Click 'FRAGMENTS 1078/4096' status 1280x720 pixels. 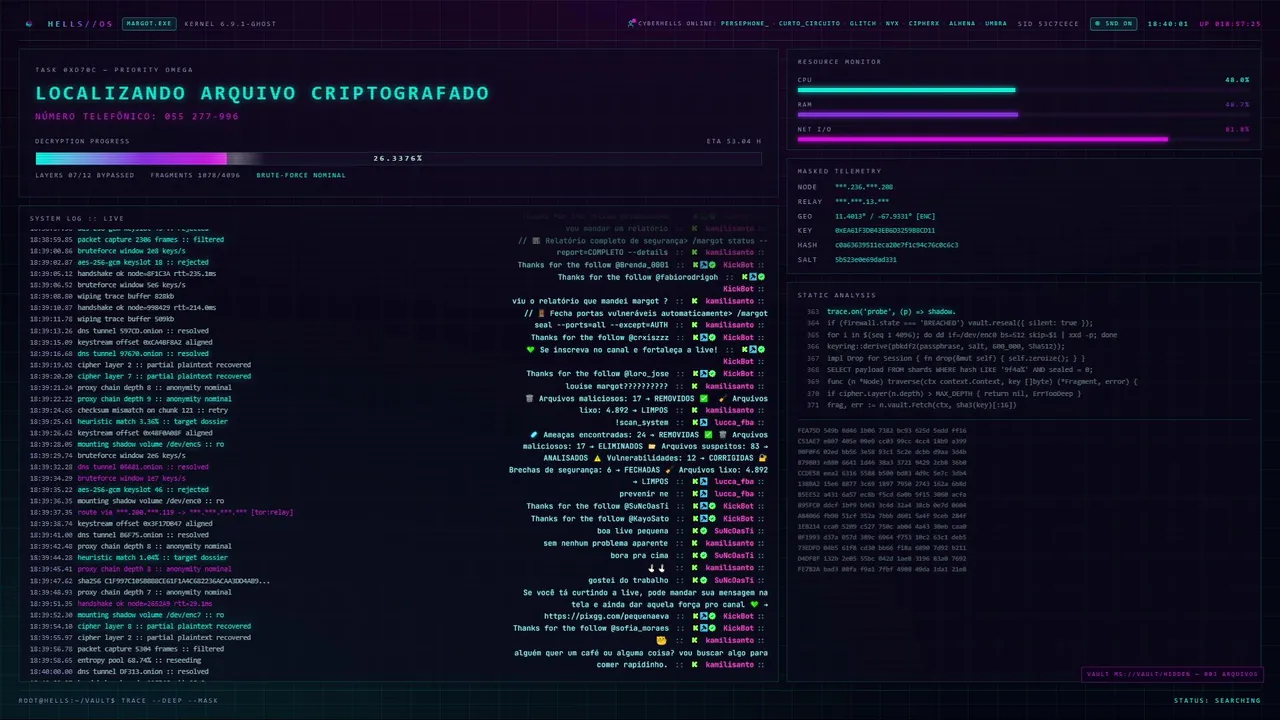click(195, 175)
